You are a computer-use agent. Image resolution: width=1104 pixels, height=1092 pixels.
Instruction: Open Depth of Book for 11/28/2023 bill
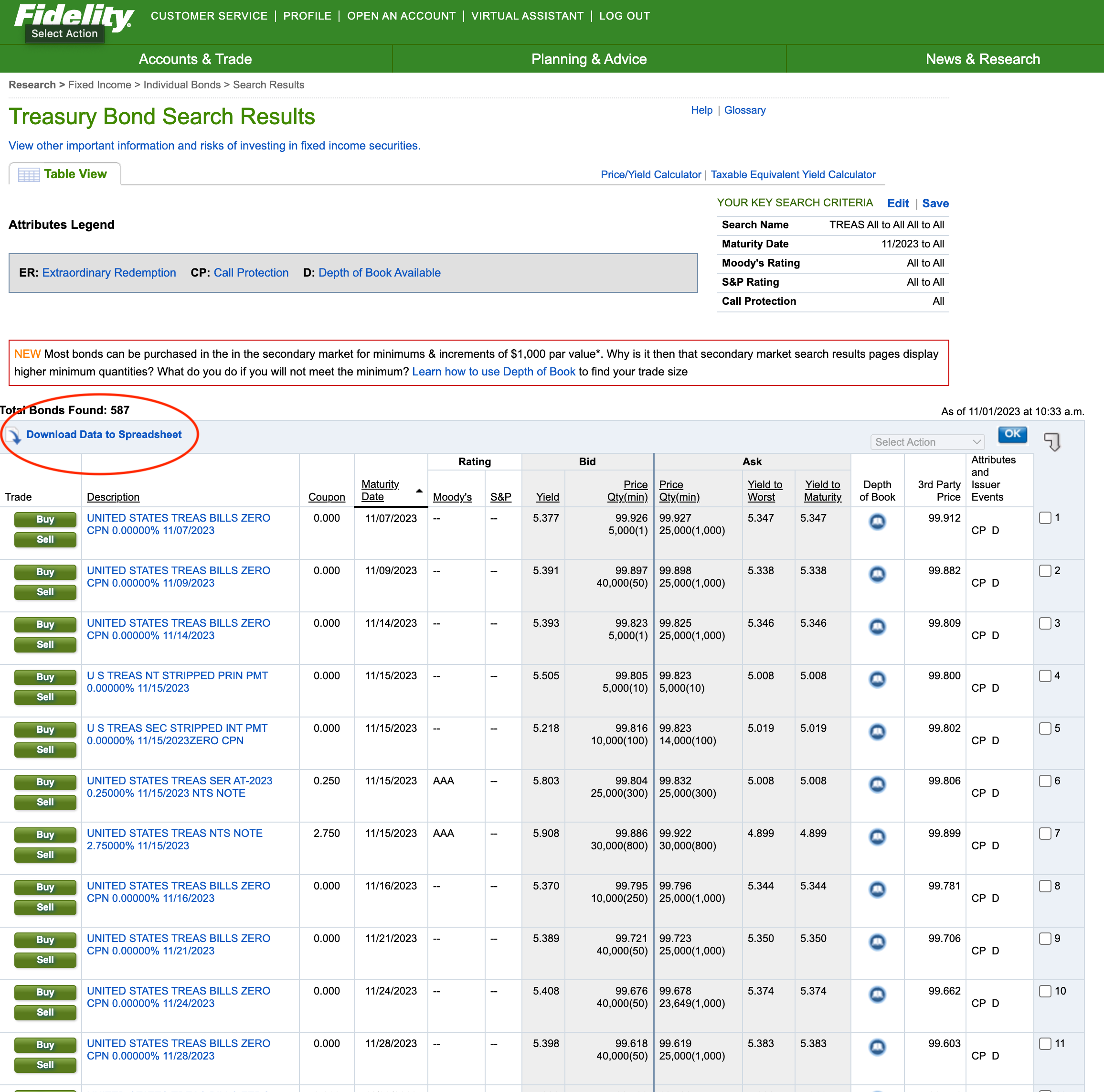pyautogui.click(x=877, y=1047)
